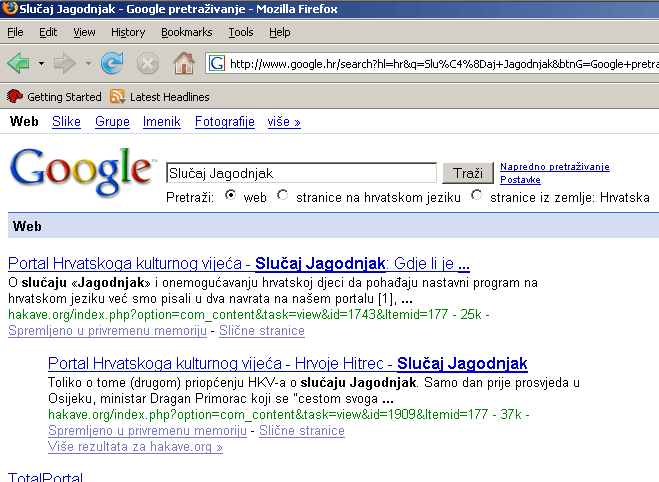Open the TotalPortal result link
Image resolution: width=659 pixels, height=482 pixels.
[x=45, y=477]
